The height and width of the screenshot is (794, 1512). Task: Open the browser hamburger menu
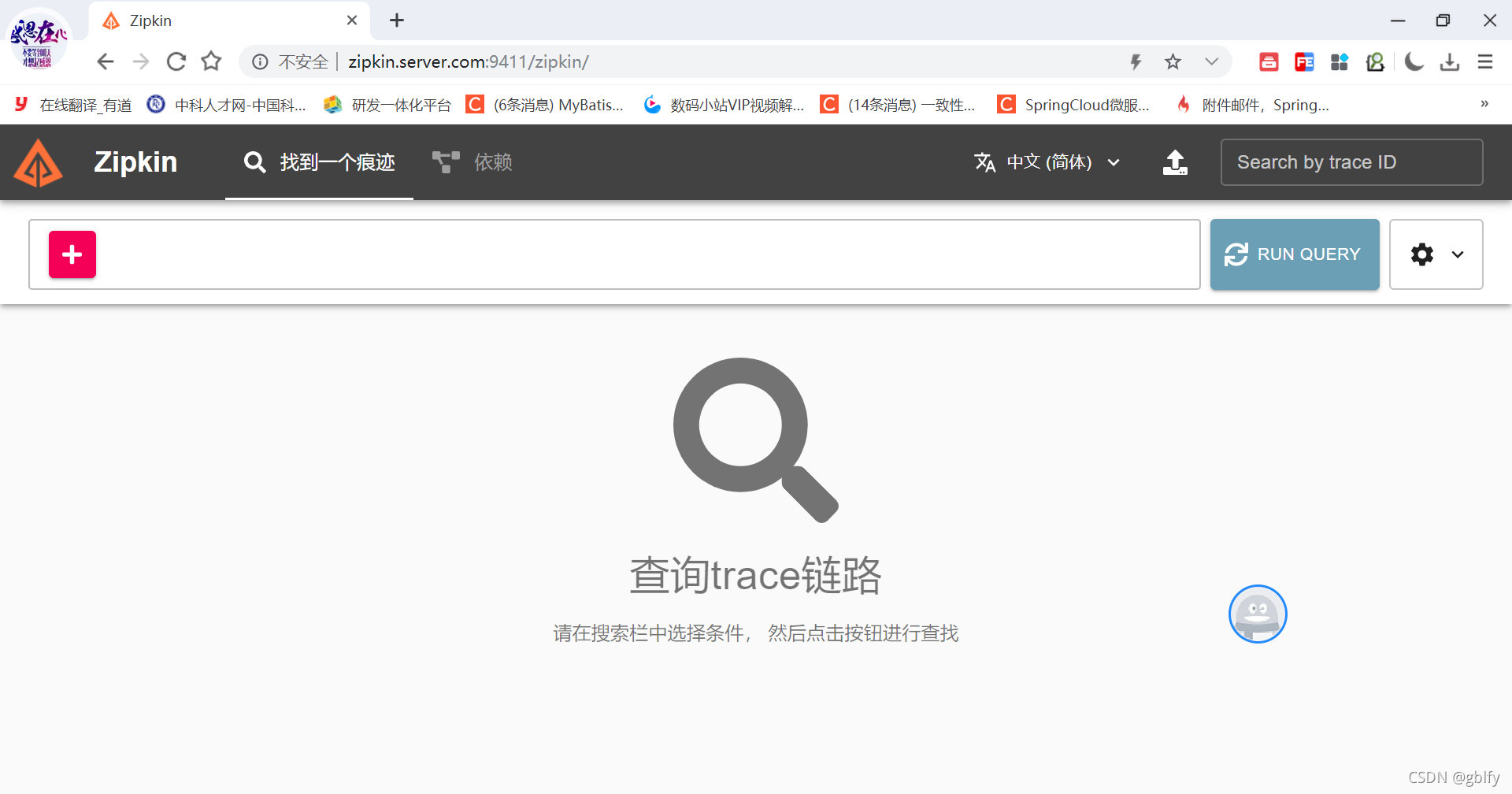pyautogui.click(x=1485, y=61)
